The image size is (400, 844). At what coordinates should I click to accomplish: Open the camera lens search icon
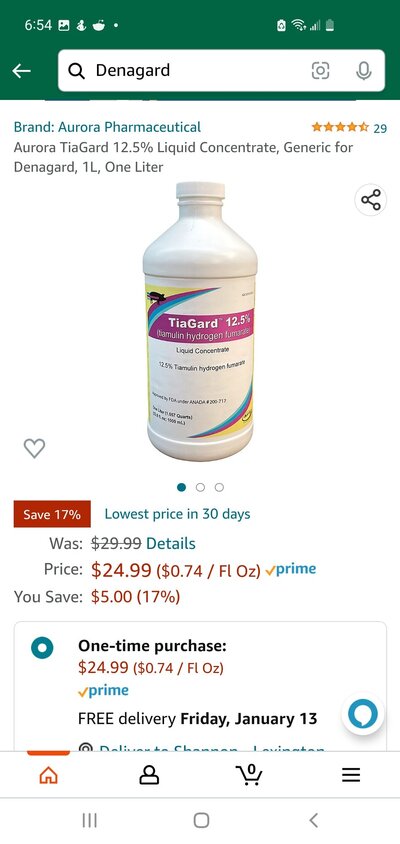tap(320, 71)
